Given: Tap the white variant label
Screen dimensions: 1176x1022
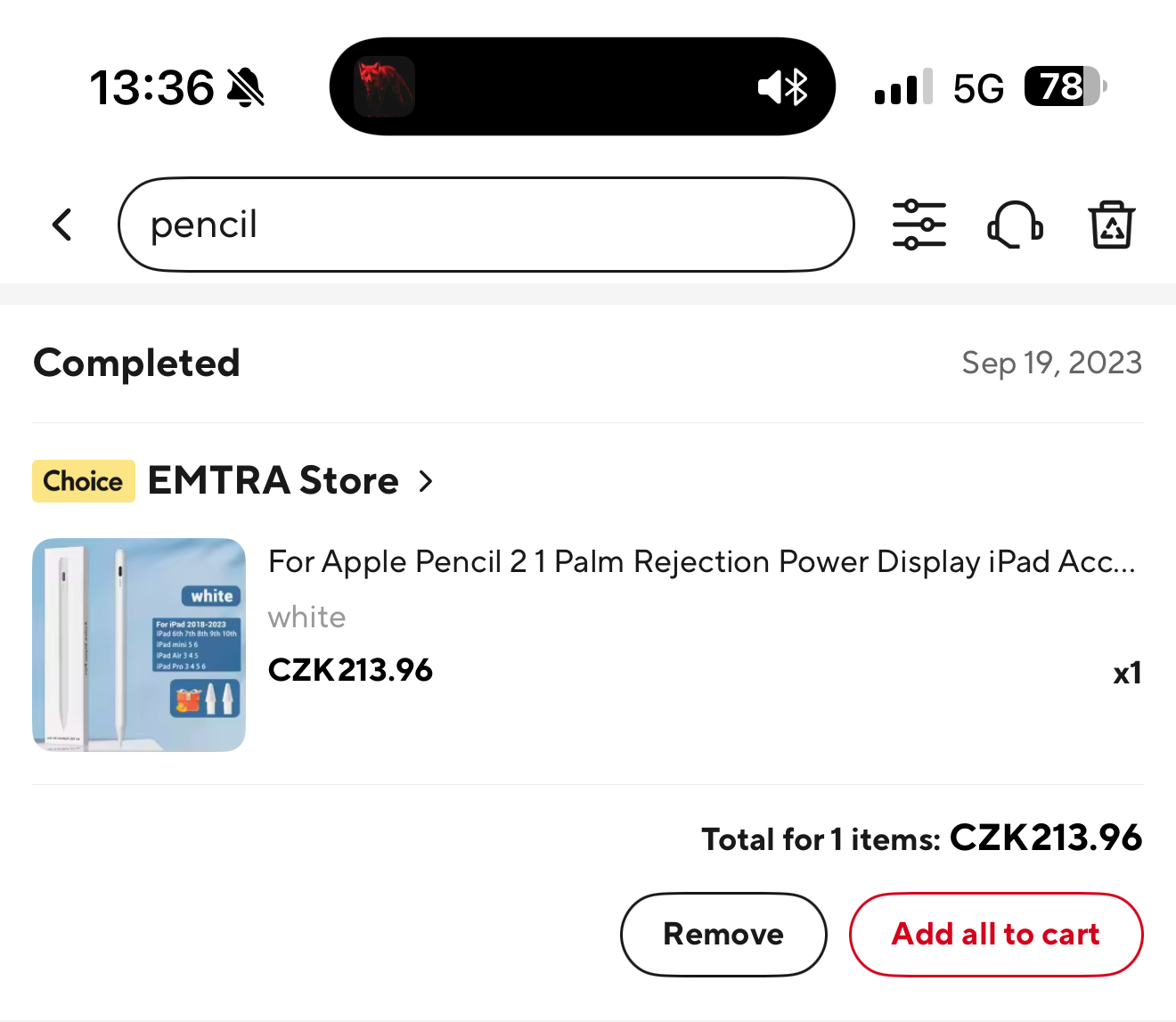Looking at the screenshot, I should tap(307, 617).
